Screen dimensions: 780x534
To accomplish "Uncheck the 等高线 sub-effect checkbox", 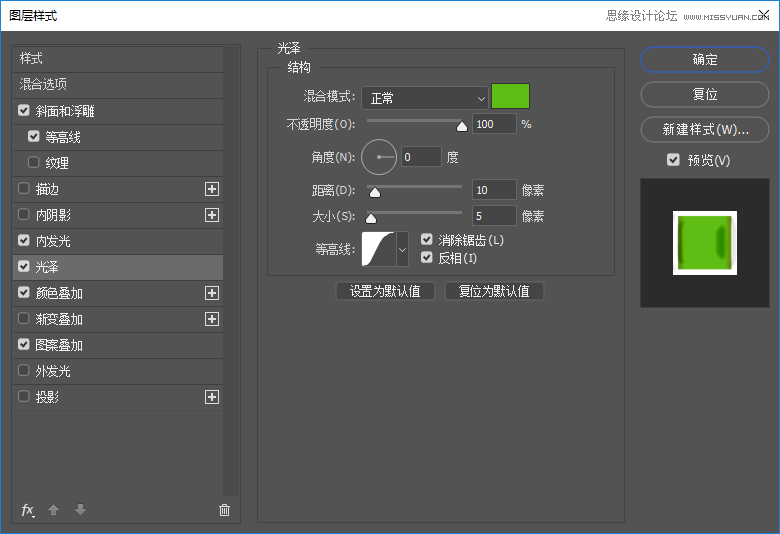I will [34, 136].
